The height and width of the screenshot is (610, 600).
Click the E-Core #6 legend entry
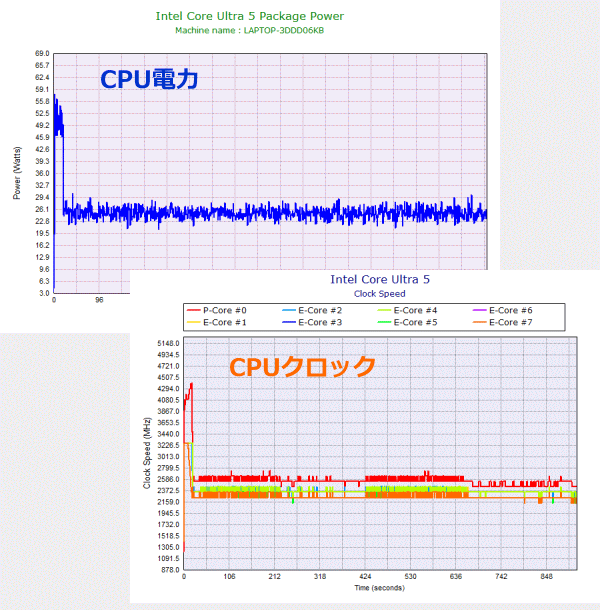click(503, 310)
